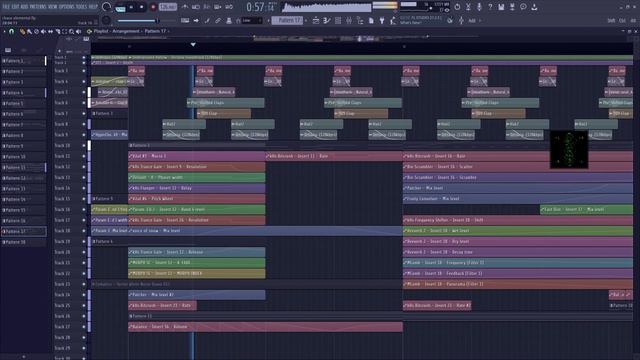This screenshot has height=360, width=640.
Task: Click the download content library icon
Action: [x=534, y=7]
